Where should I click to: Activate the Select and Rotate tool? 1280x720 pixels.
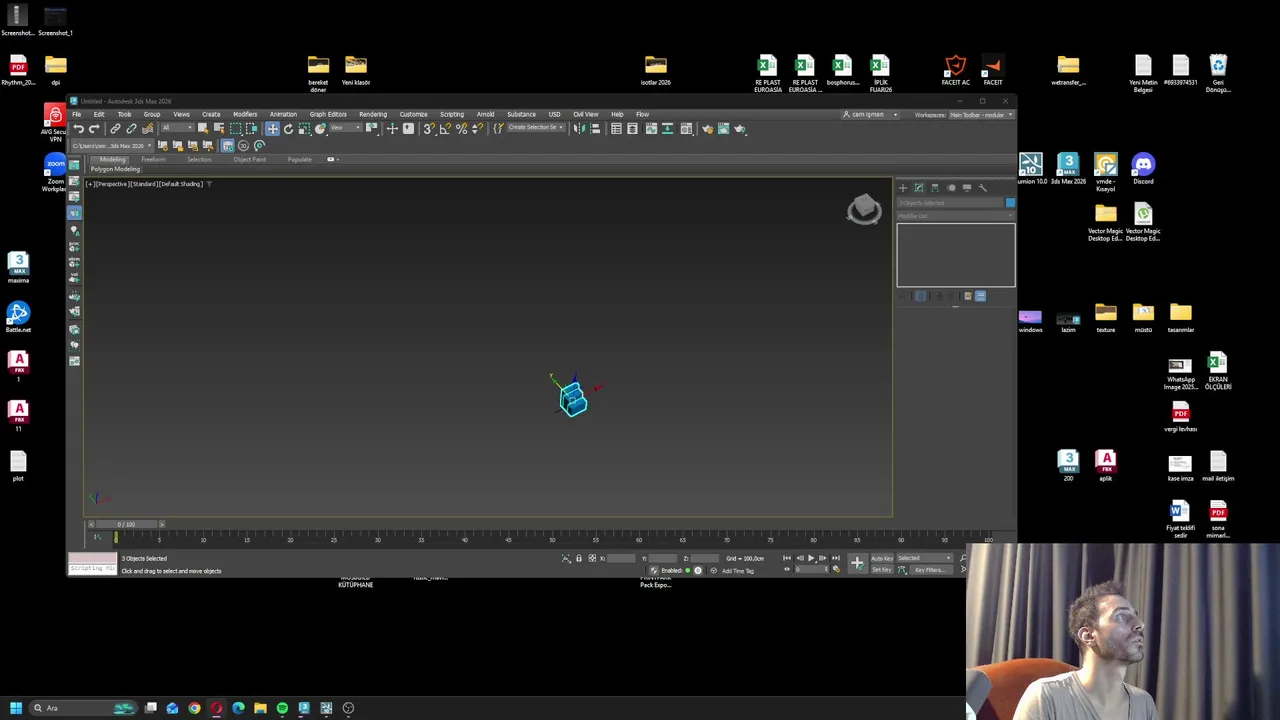pos(289,128)
